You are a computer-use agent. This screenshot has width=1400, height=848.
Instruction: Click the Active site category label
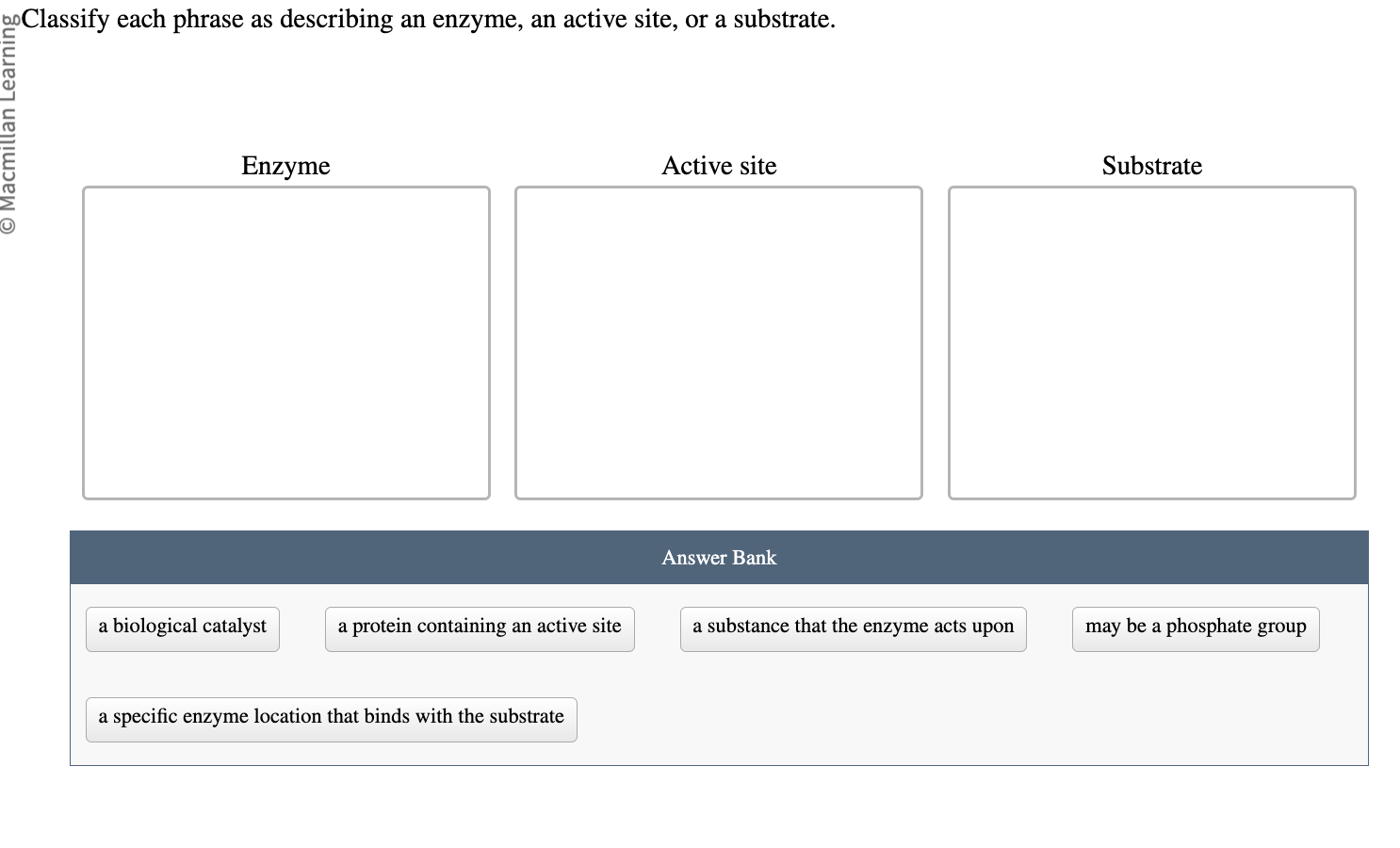(719, 166)
